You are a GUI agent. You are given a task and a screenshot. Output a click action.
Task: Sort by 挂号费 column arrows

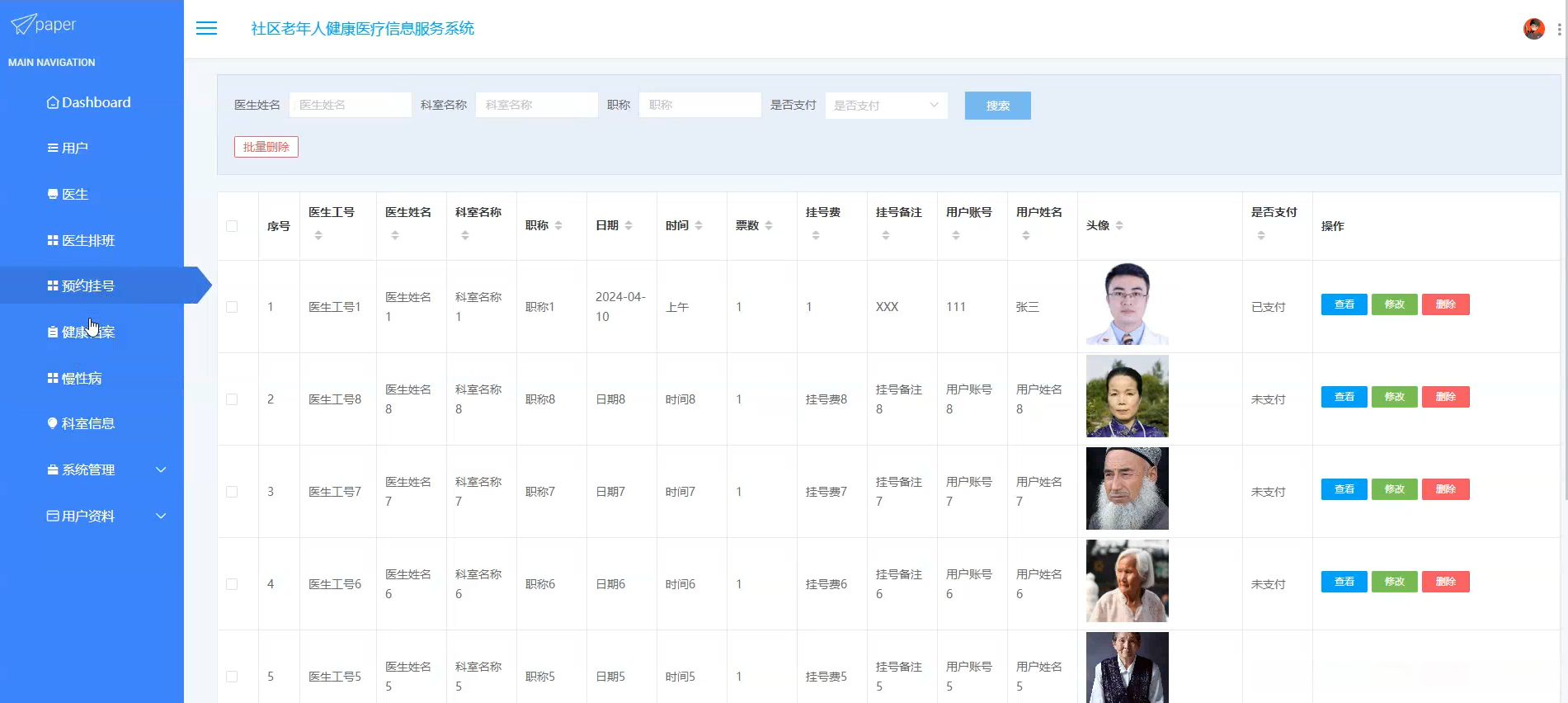pyautogui.click(x=816, y=236)
